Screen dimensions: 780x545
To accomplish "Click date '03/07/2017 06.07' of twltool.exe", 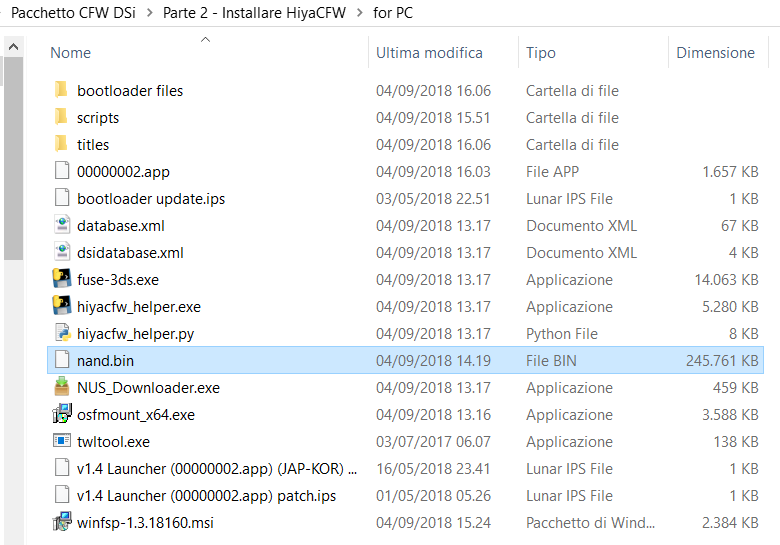I will pos(433,441).
